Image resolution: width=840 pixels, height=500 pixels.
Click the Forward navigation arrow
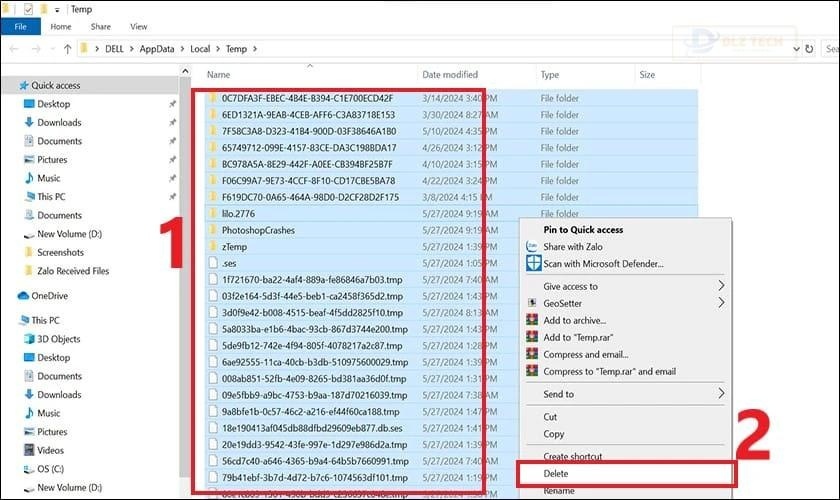36,49
